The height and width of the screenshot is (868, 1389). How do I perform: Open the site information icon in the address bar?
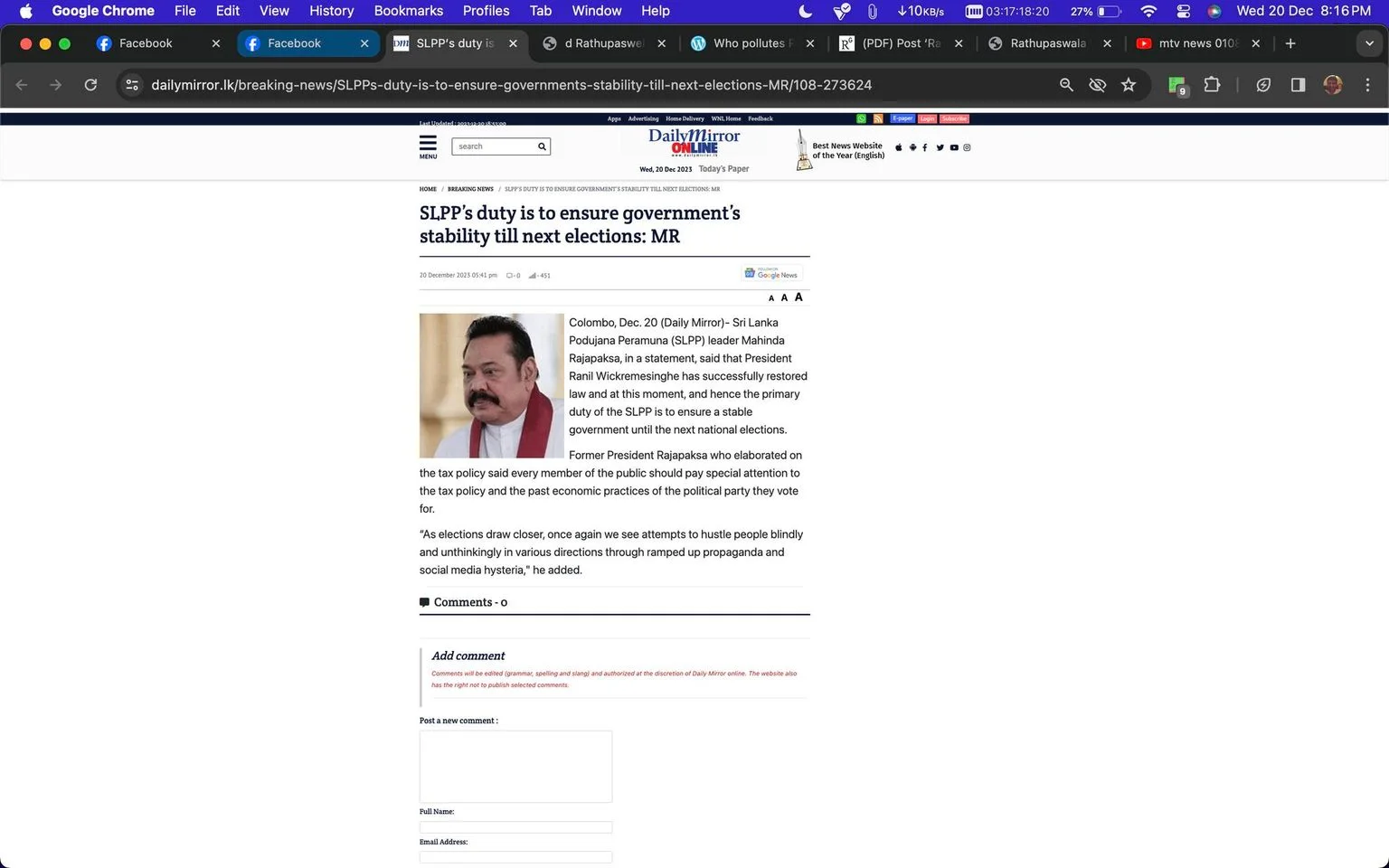[x=132, y=85]
